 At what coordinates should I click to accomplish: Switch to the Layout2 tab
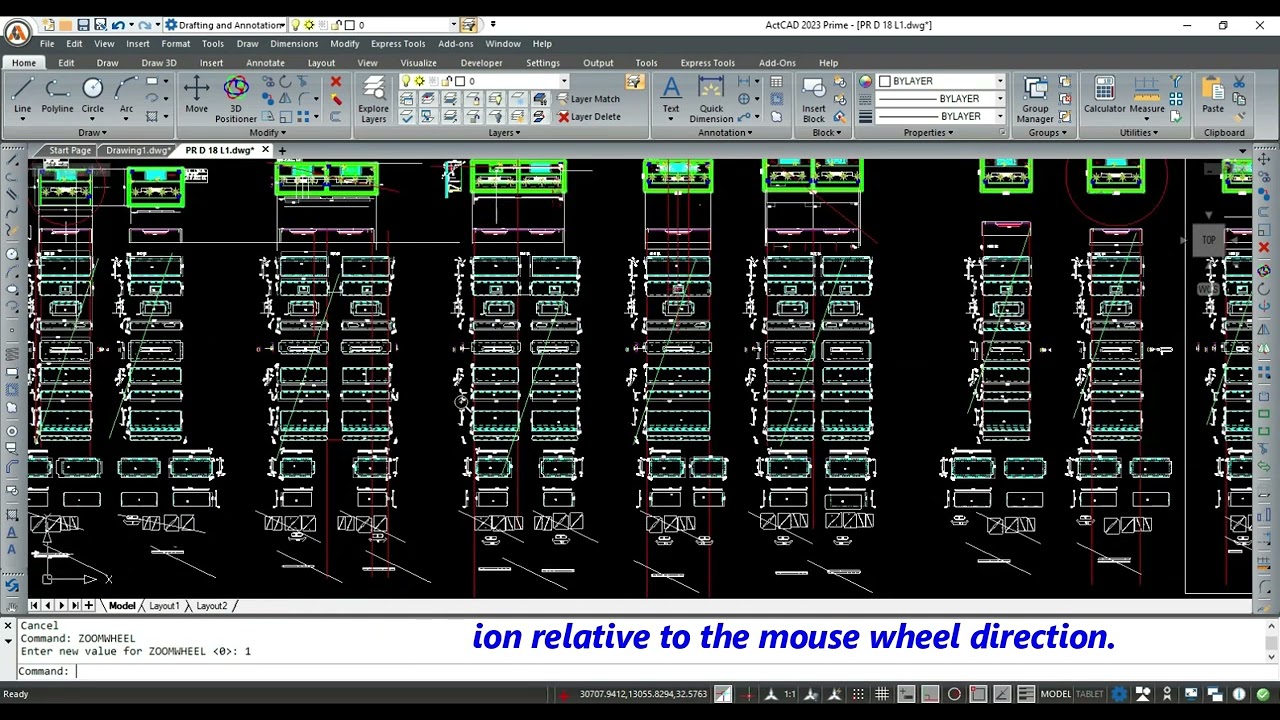[x=211, y=605]
